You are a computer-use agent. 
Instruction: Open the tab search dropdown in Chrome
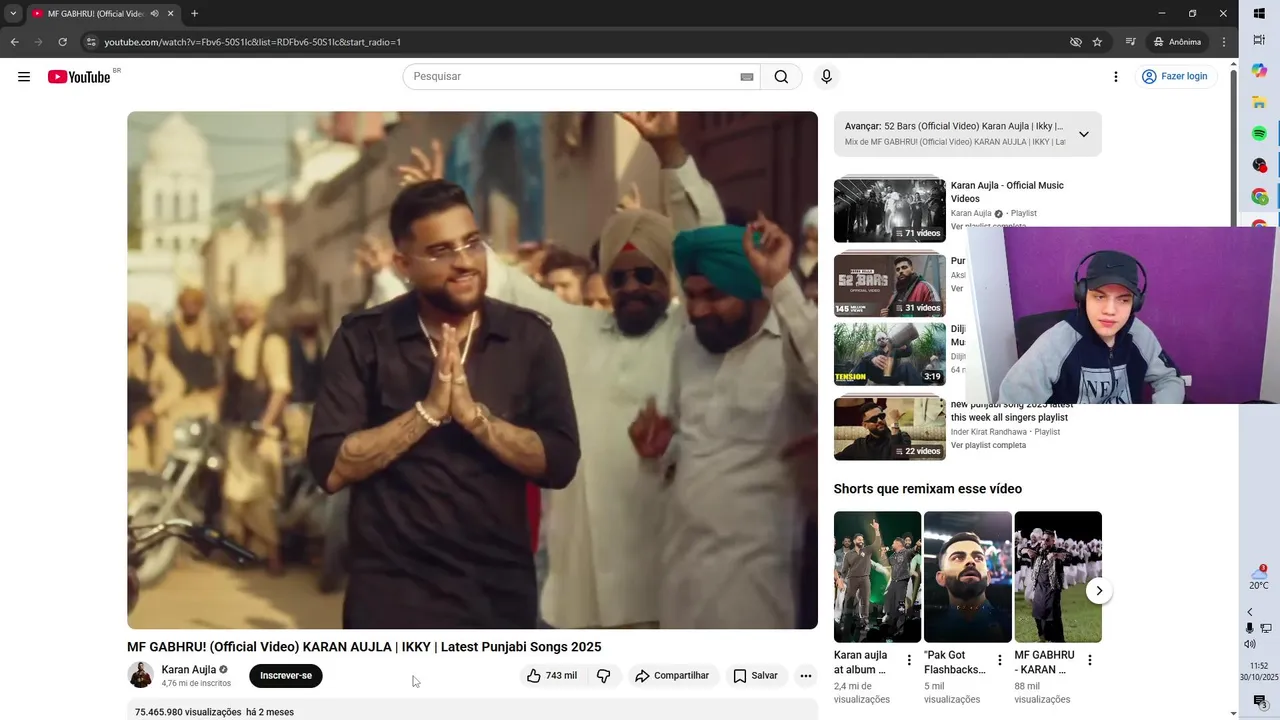[x=13, y=14]
